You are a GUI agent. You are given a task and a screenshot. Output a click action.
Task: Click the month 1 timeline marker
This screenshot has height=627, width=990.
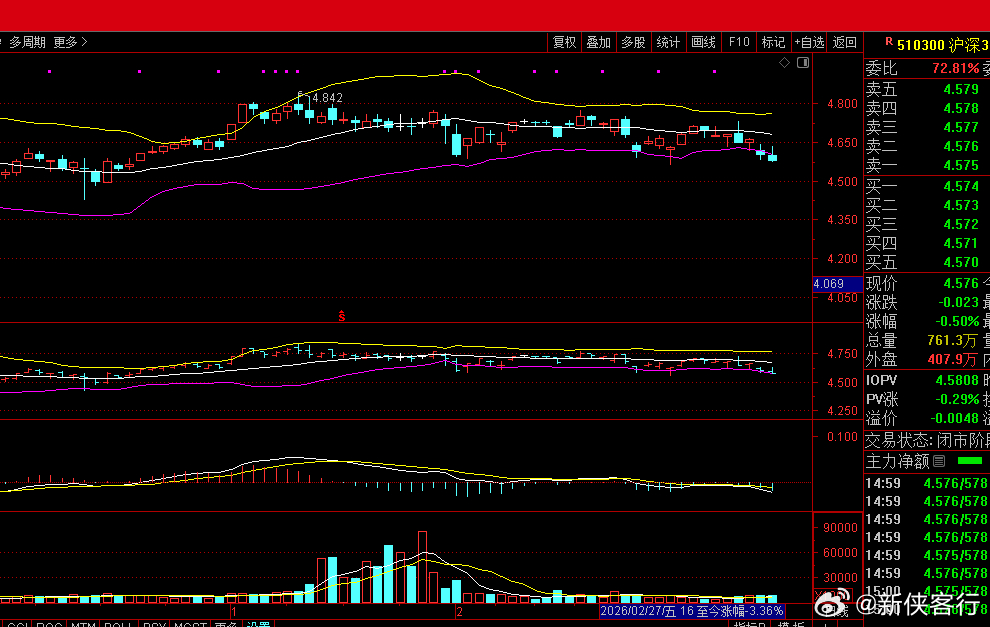pos(234,612)
